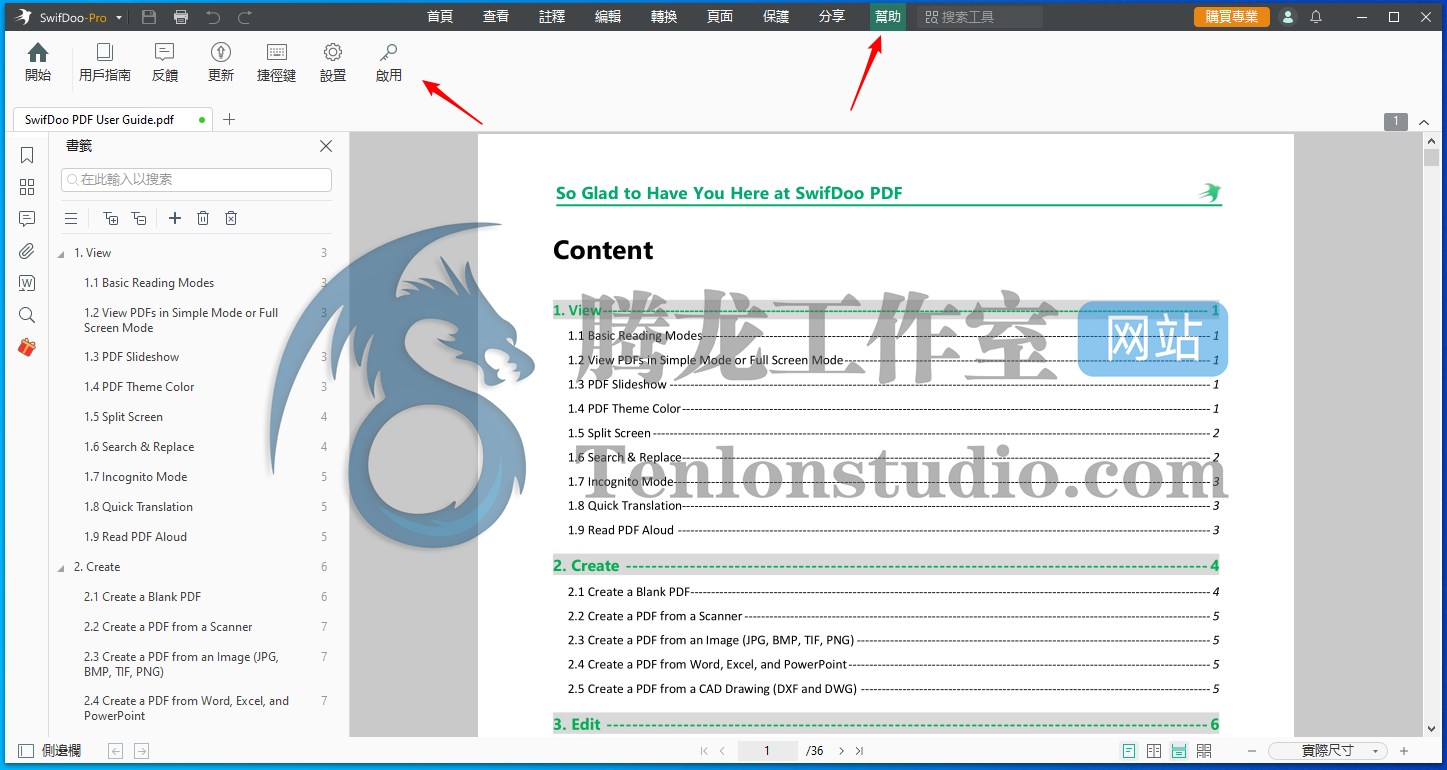The image size is (1447, 770).
Task: Click the bookmark search field
Action: 196,180
